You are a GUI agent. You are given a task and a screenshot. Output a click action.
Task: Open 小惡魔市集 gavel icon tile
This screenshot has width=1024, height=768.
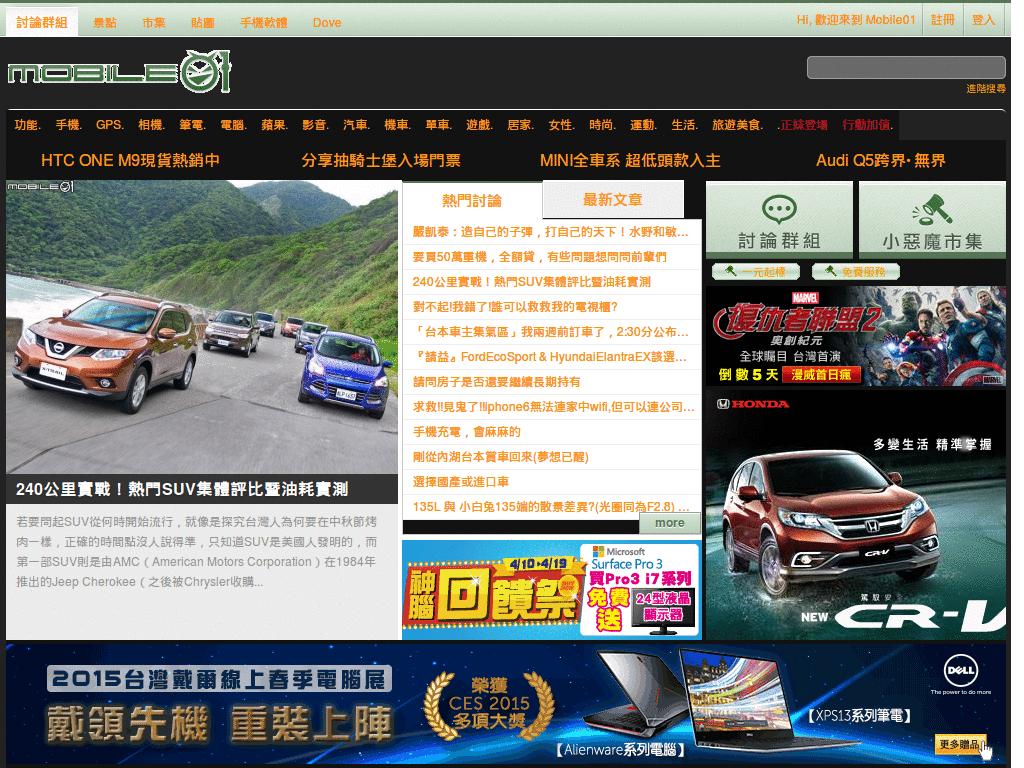932,220
